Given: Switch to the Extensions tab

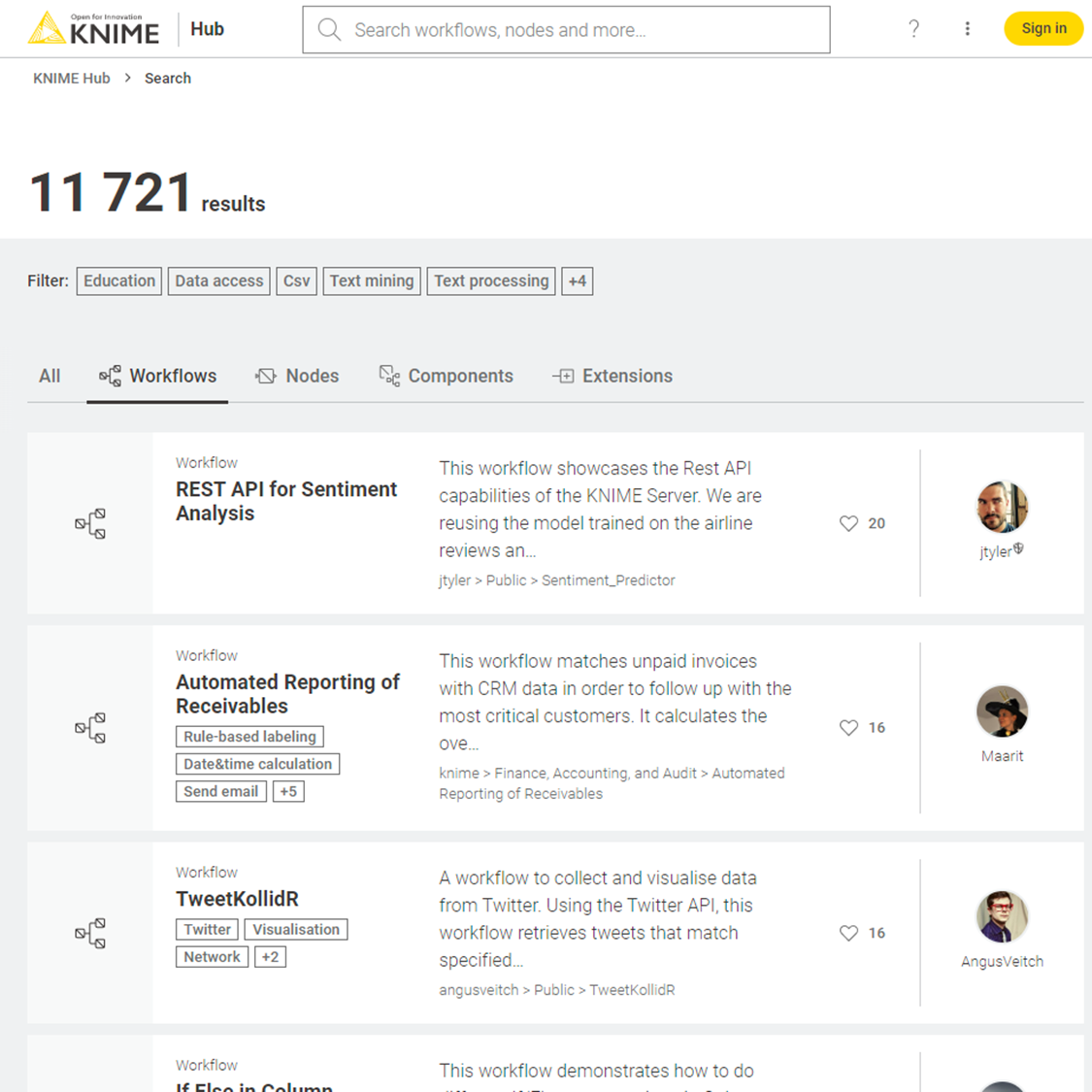Looking at the screenshot, I should (612, 376).
